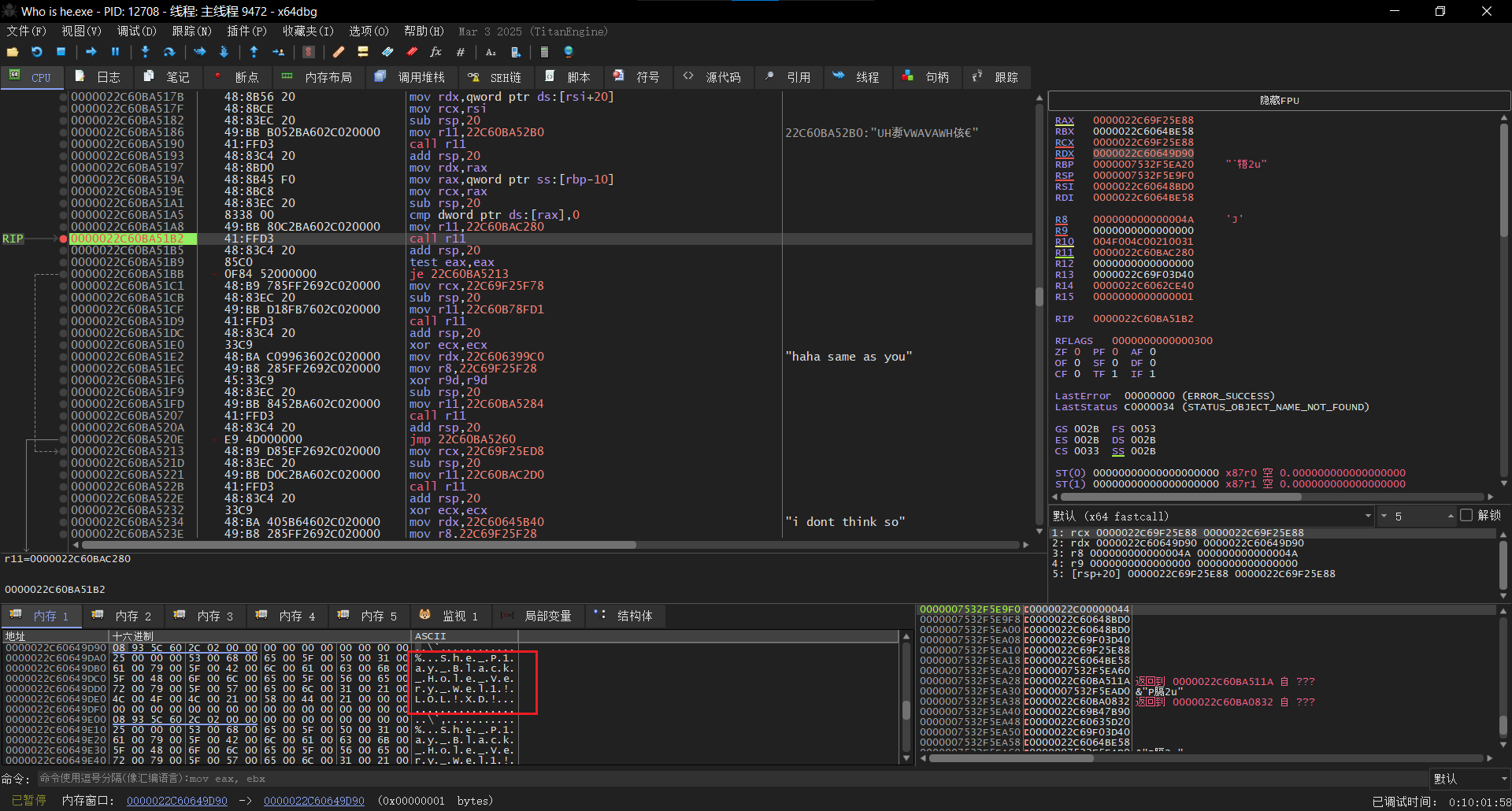Click the up arrow of argument count 5
This screenshot has height=811, width=1512.
click(1450, 517)
